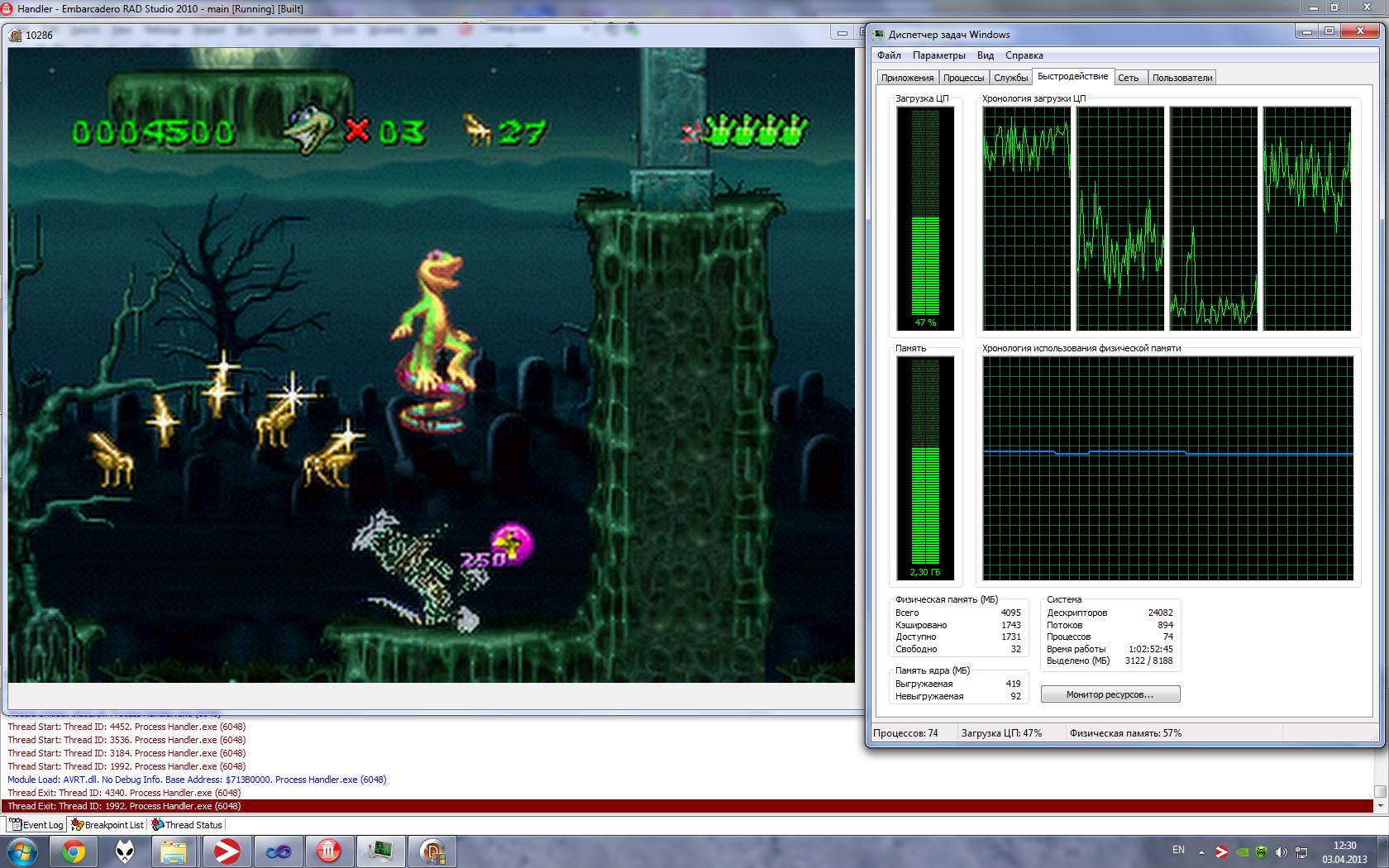This screenshot has height=868, width=1389.
Task: Switch to the Сеть tab
Action: 1128,78
